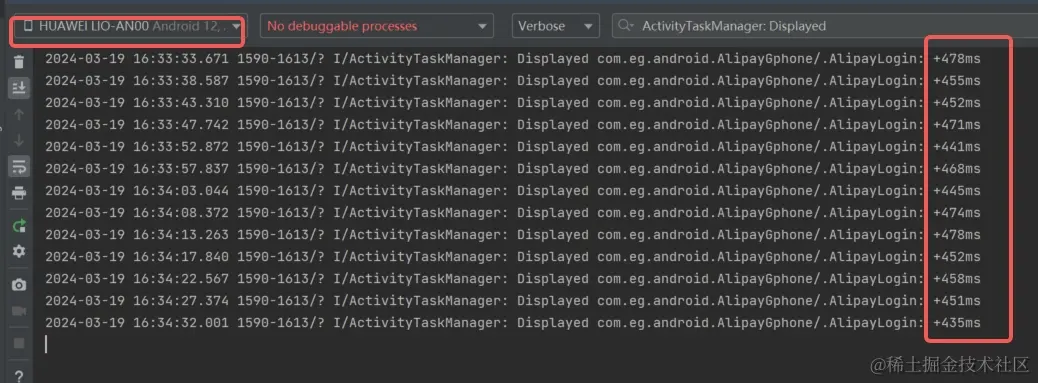
Task: Click the print icon in Logcat sidebar
Action: 19,193
